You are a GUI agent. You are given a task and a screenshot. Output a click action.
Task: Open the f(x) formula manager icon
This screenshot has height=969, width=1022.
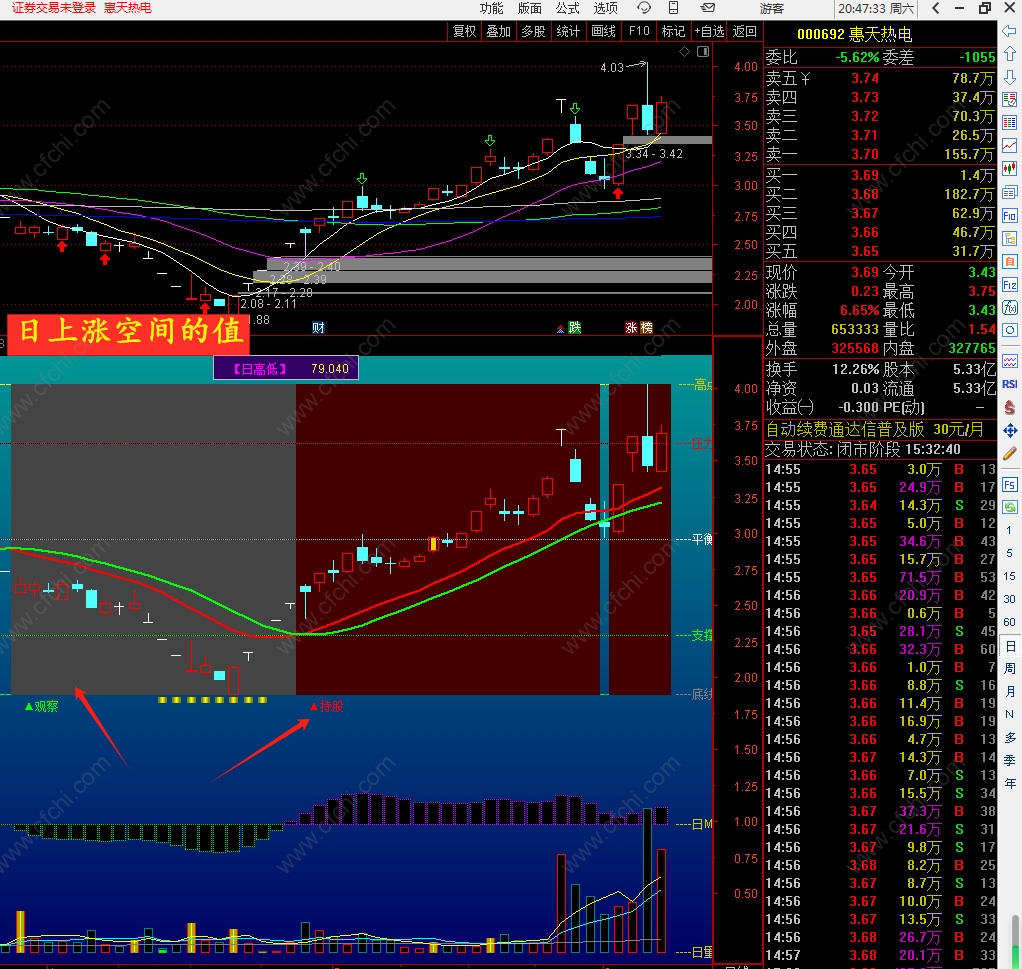click(x=1010, y=308)
